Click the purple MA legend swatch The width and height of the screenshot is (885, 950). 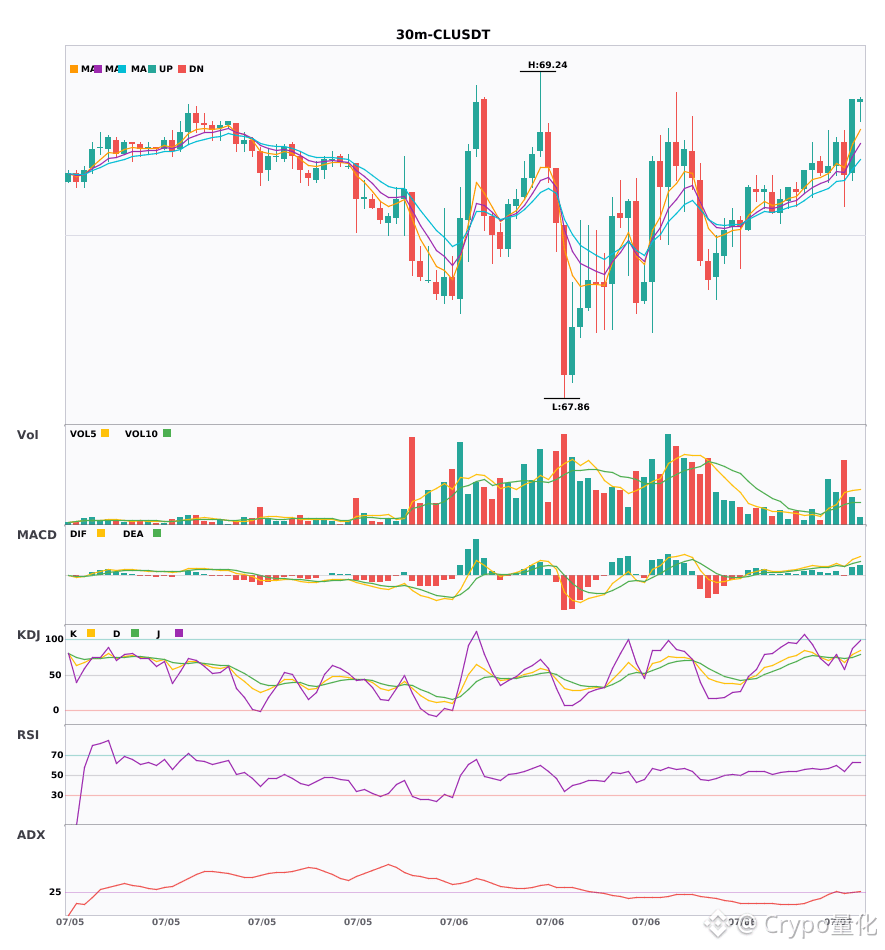point(98,69)
